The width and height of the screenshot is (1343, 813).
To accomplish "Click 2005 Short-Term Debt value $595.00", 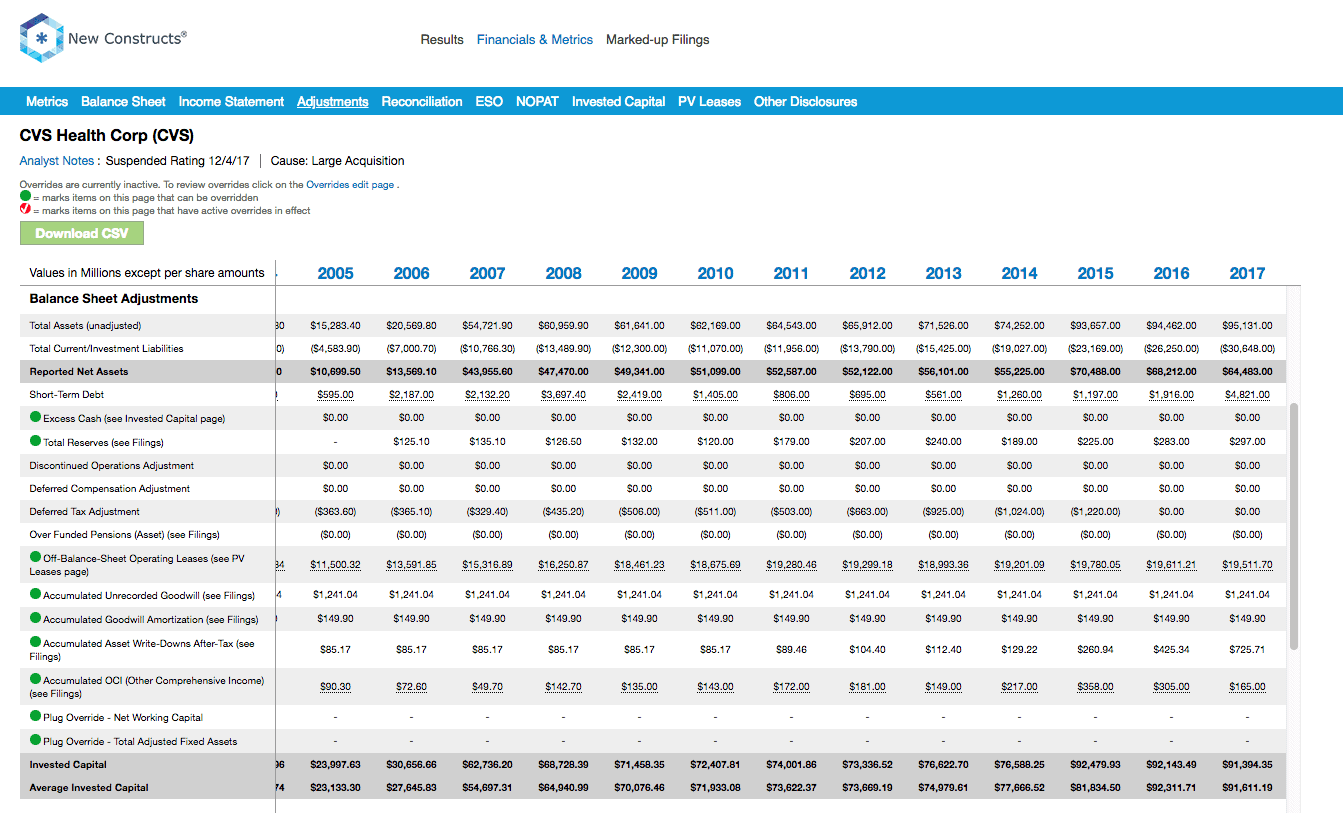I will pos(335,395).
